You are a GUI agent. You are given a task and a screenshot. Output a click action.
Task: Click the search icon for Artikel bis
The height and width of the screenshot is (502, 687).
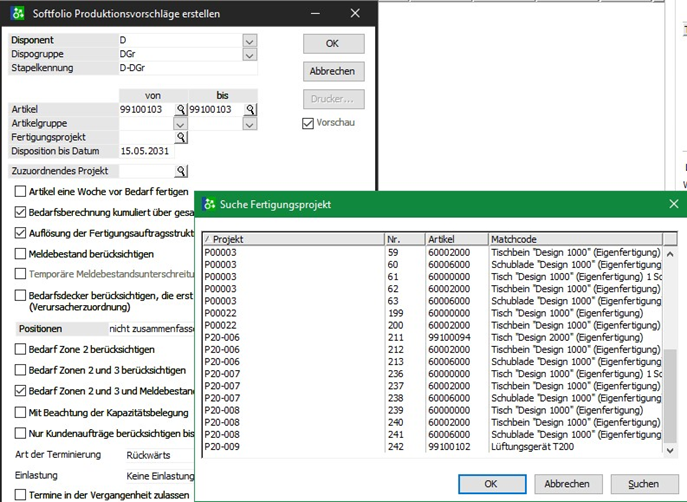[251, 109]
